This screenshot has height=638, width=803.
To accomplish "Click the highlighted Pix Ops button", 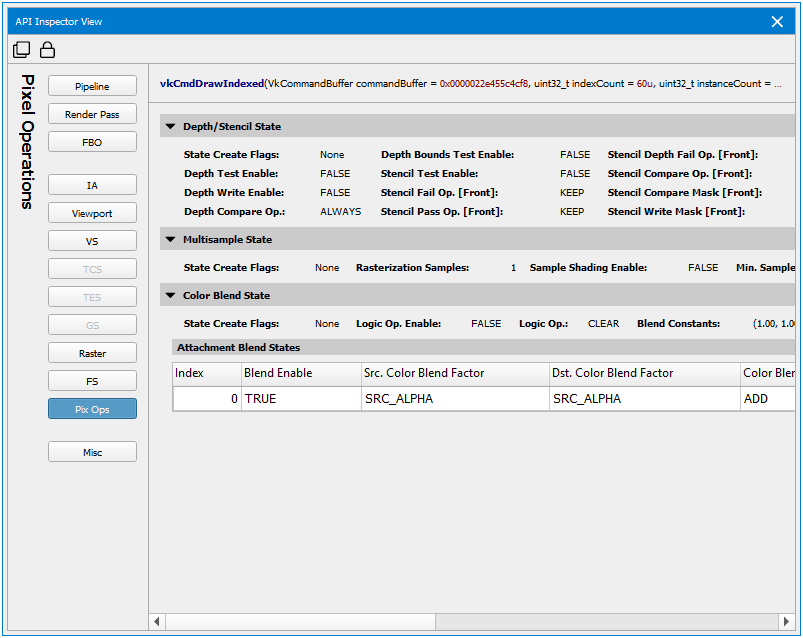I will coord(92,410).
